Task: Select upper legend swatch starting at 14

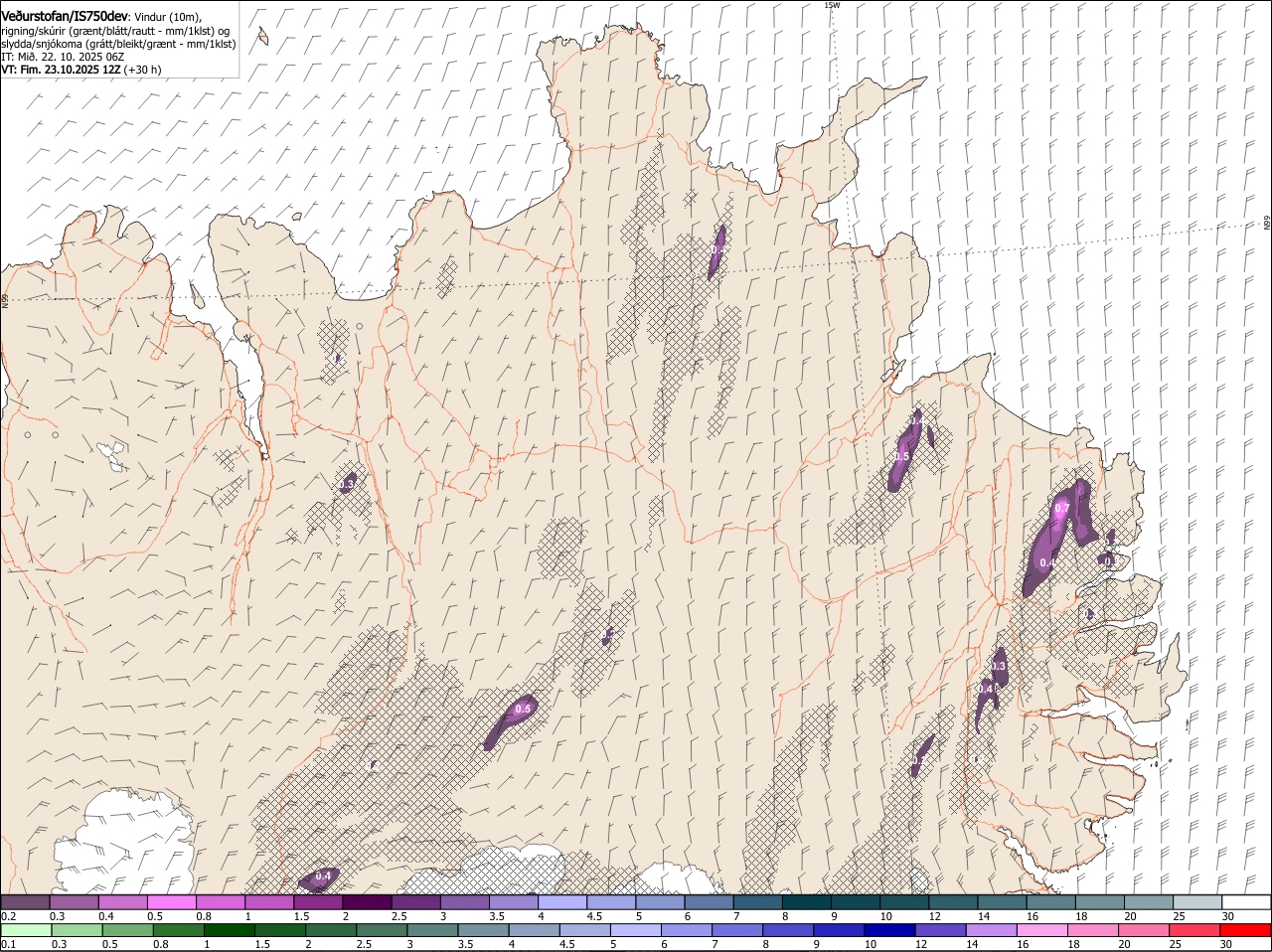Action: click(1002, 902)
